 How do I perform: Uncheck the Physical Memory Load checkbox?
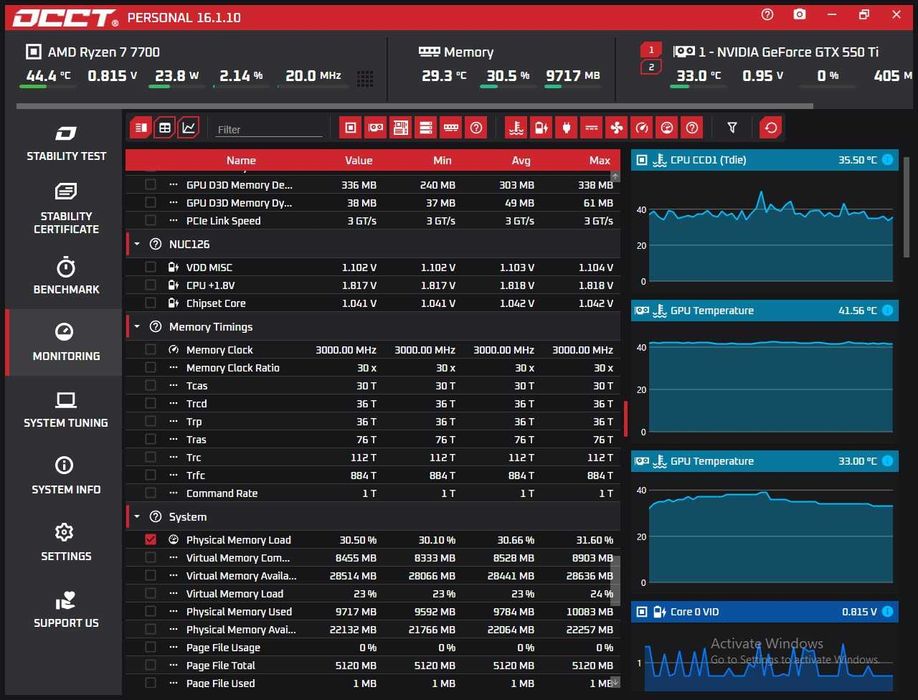point(150,540)
